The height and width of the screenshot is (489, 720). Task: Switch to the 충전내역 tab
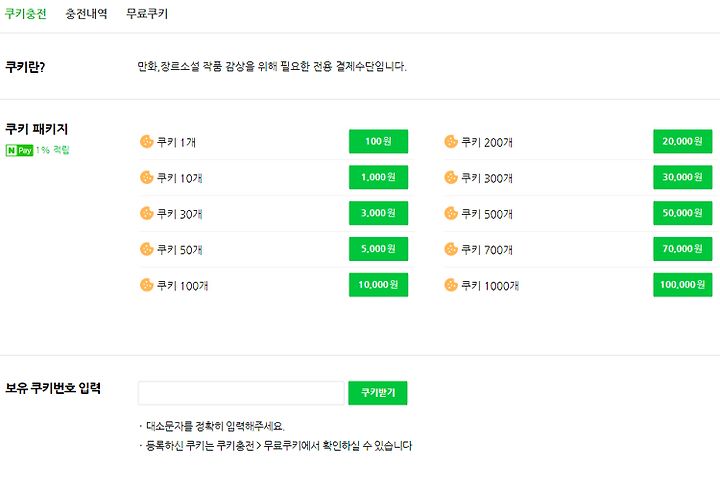[86, 14]
